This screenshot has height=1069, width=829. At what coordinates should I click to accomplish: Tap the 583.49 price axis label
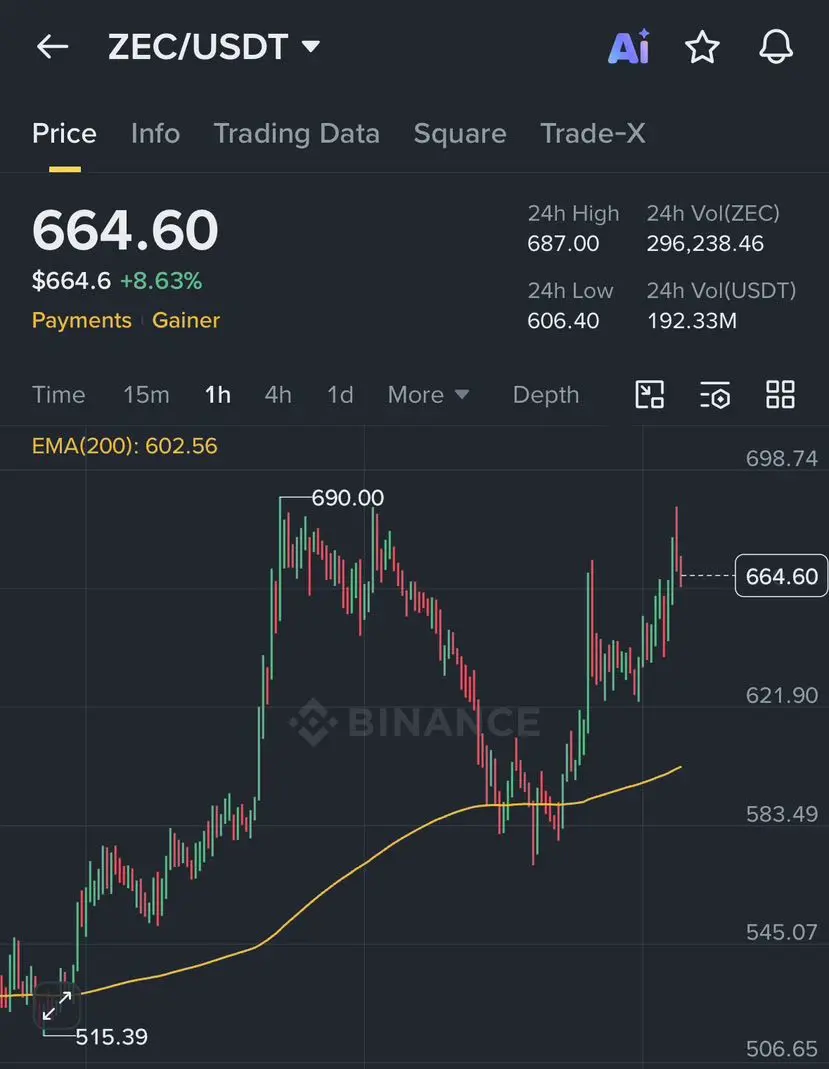point(781,814)
